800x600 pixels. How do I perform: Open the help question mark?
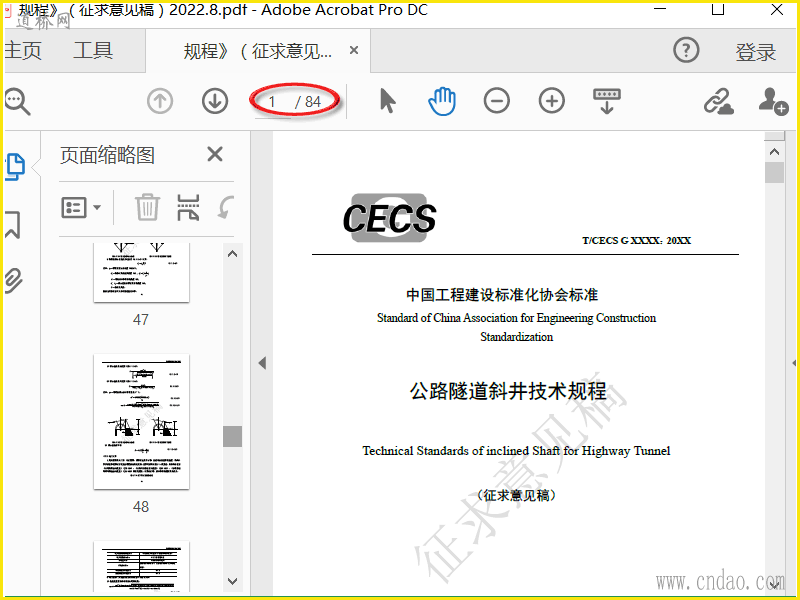[x=686, y=50]
